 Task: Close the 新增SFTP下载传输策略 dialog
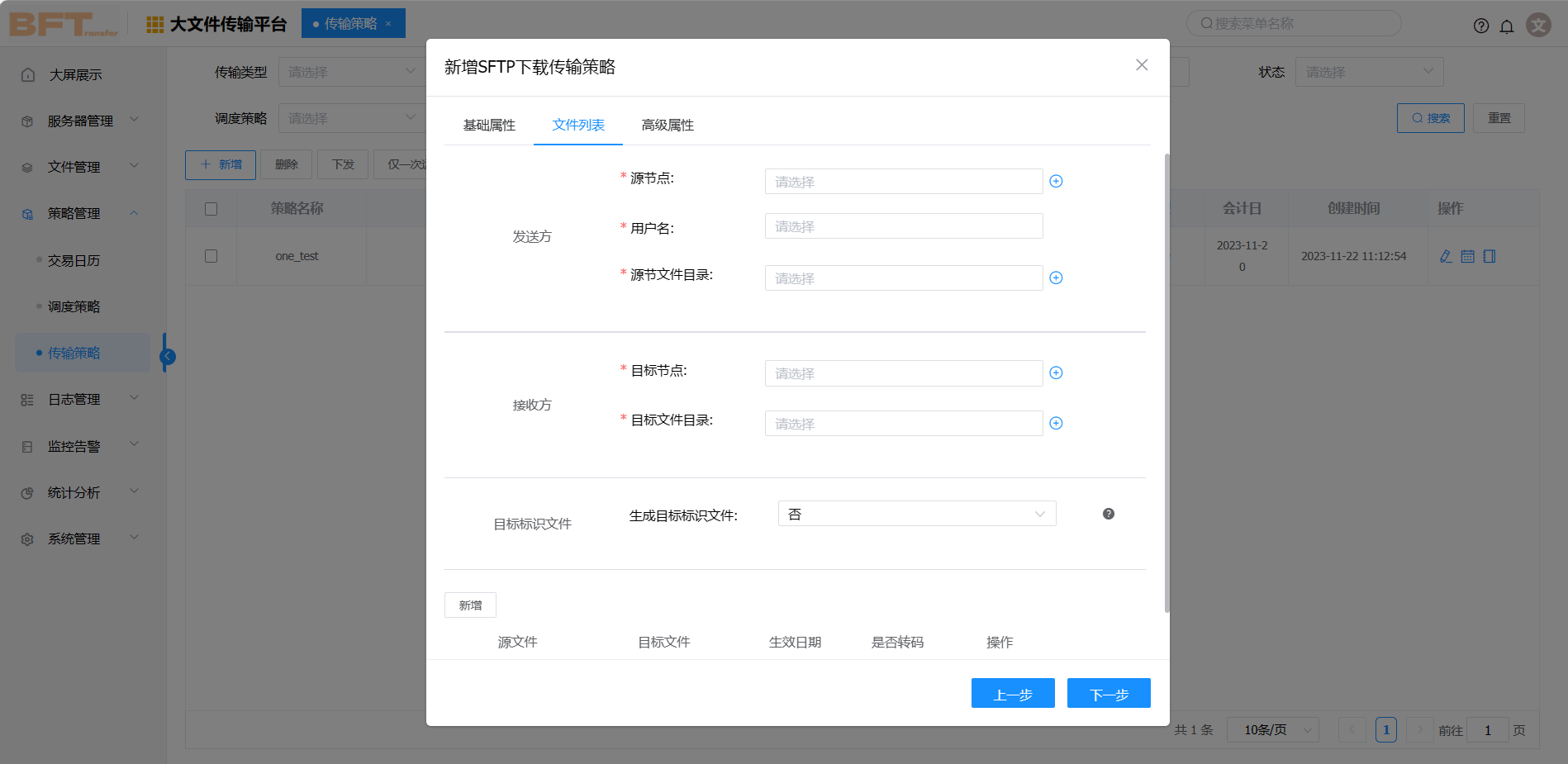1142,65
